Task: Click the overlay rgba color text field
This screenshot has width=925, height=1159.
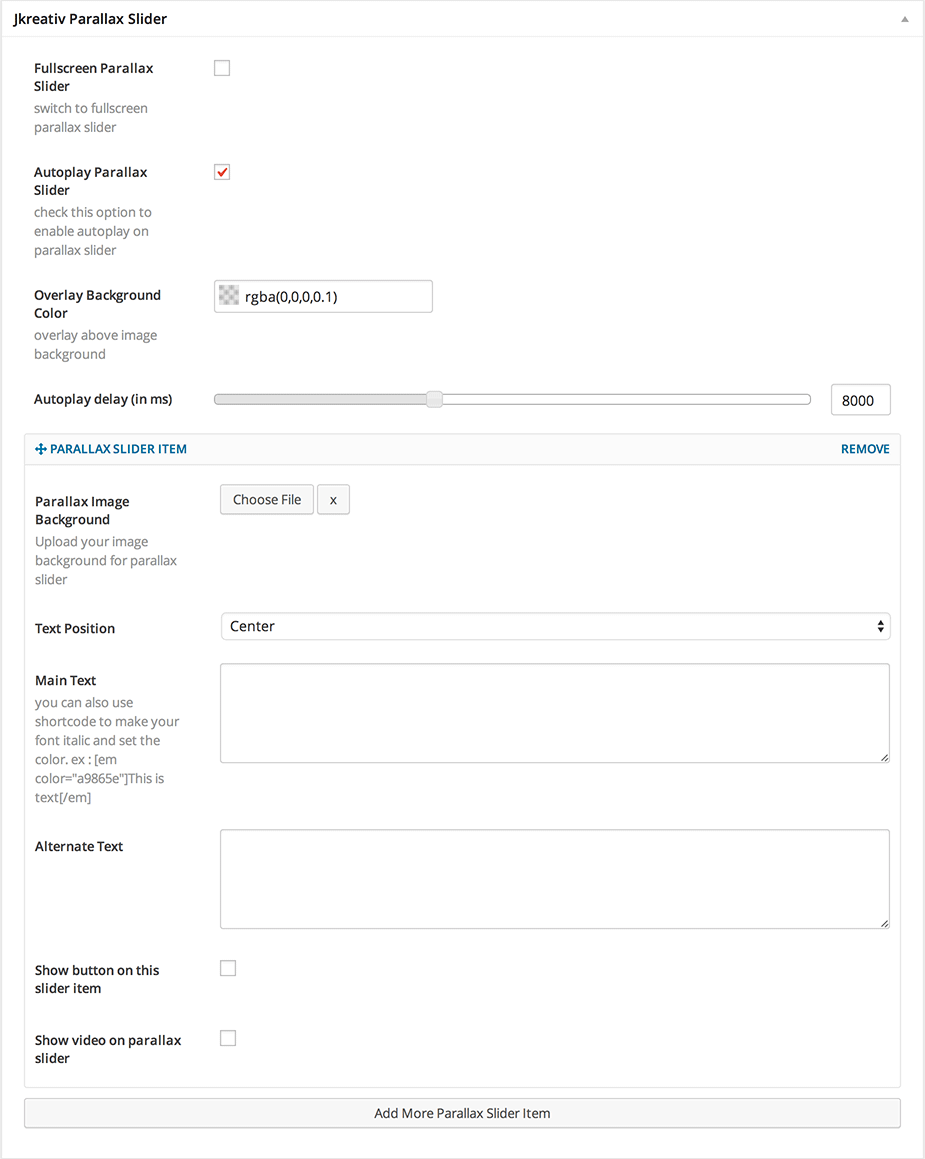Action: (x=333, y=296)
